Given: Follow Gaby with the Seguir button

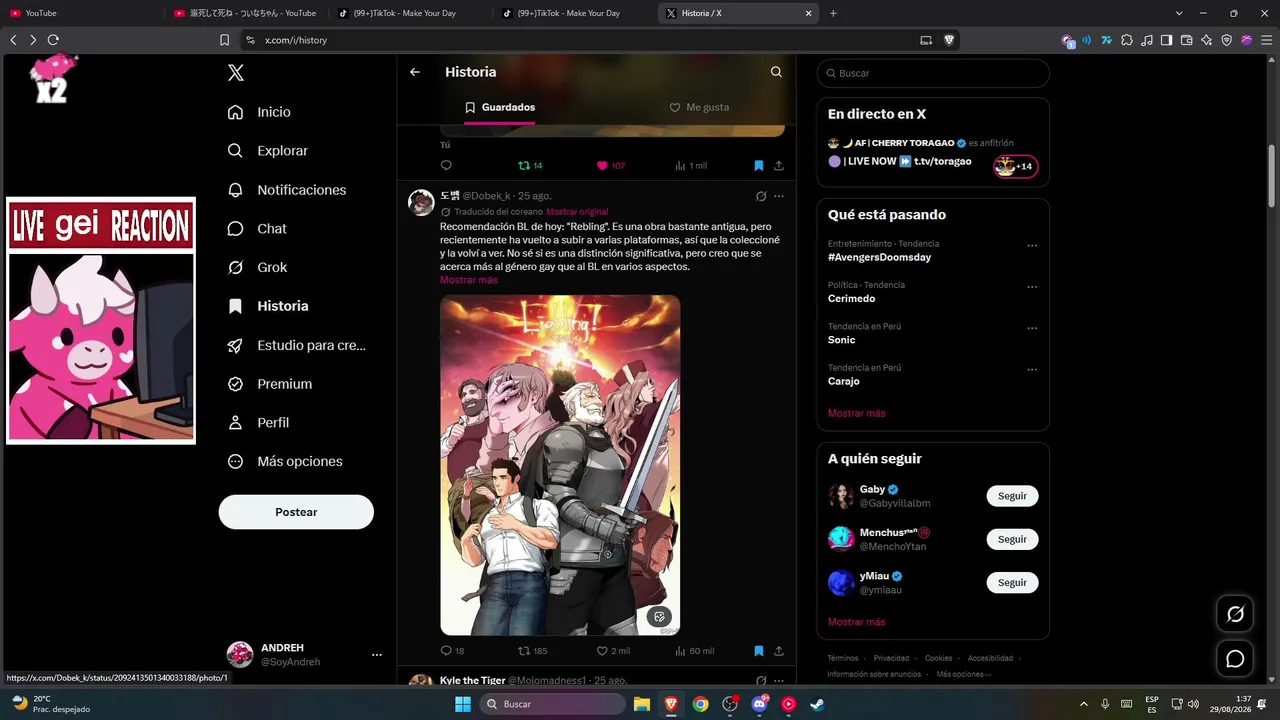Looking at the screenshot, I should [1012, 496].
